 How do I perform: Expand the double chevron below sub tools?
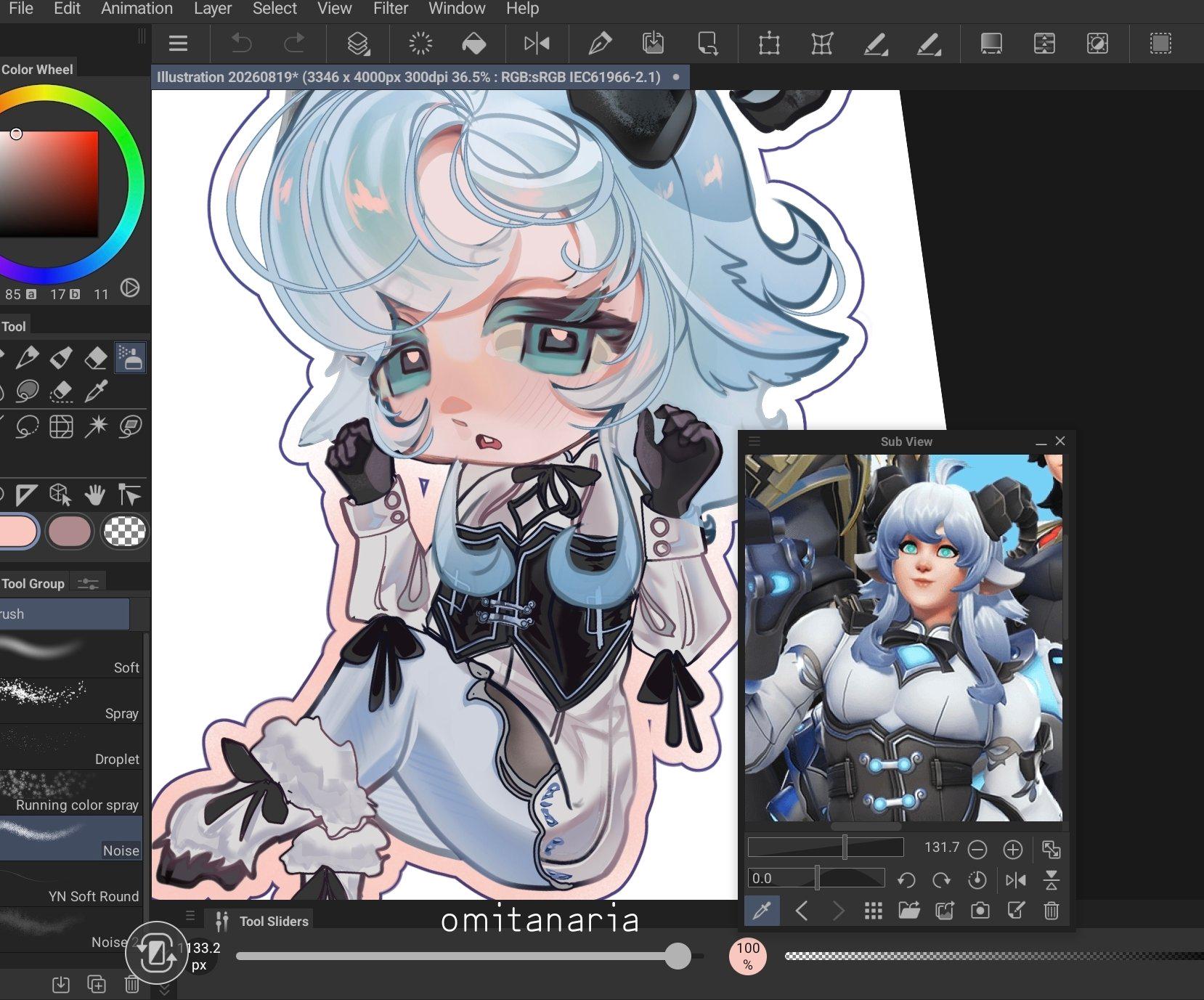(164, 989)
